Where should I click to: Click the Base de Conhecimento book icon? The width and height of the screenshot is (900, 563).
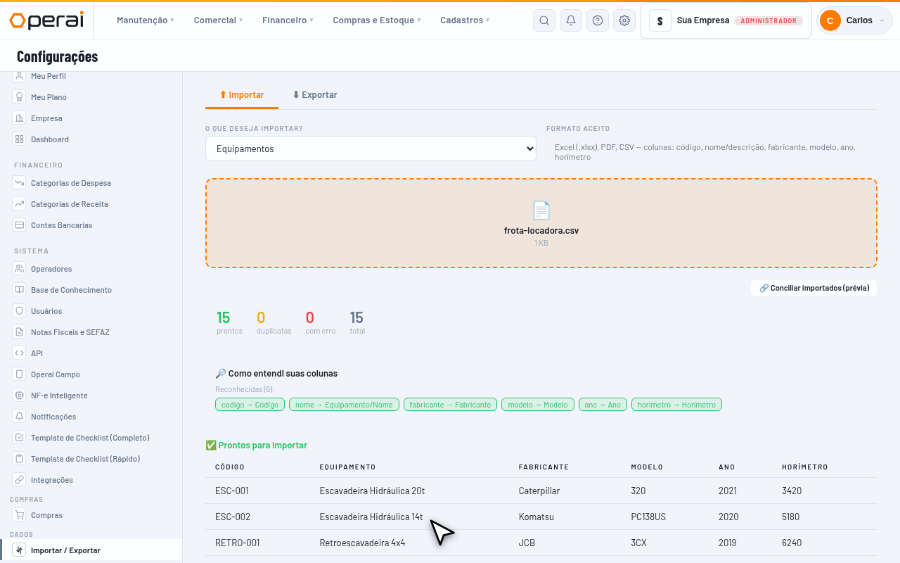click(x=19, y=290)
